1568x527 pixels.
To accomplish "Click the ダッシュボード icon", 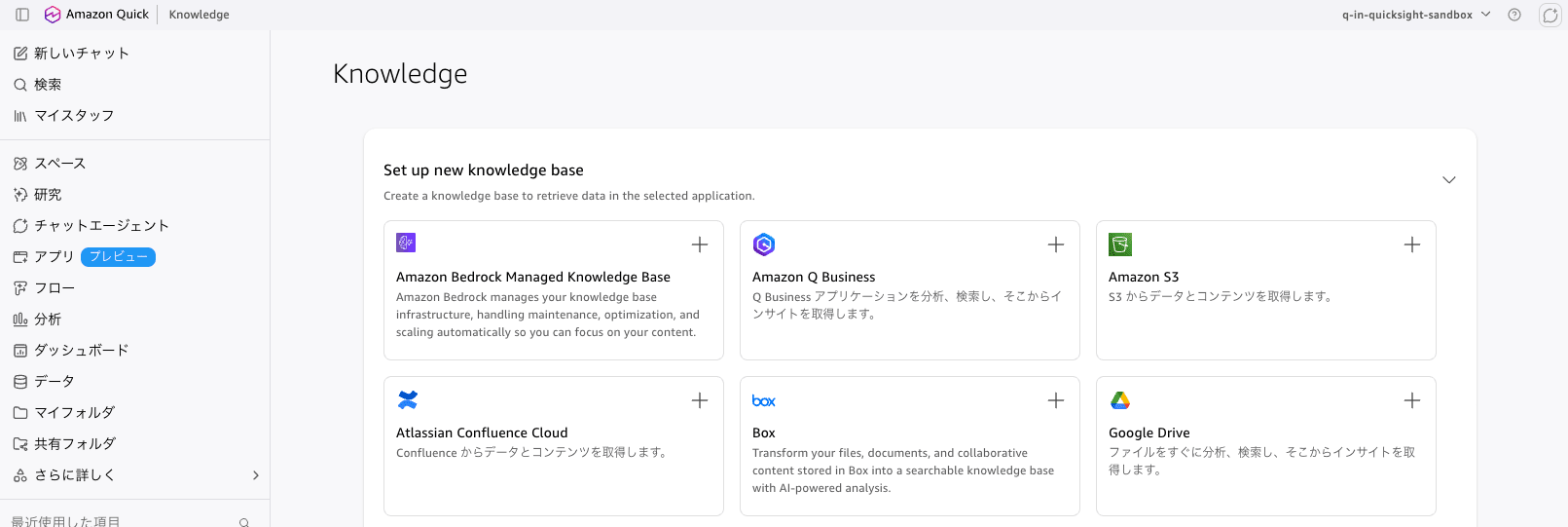I will pos(20,351).
